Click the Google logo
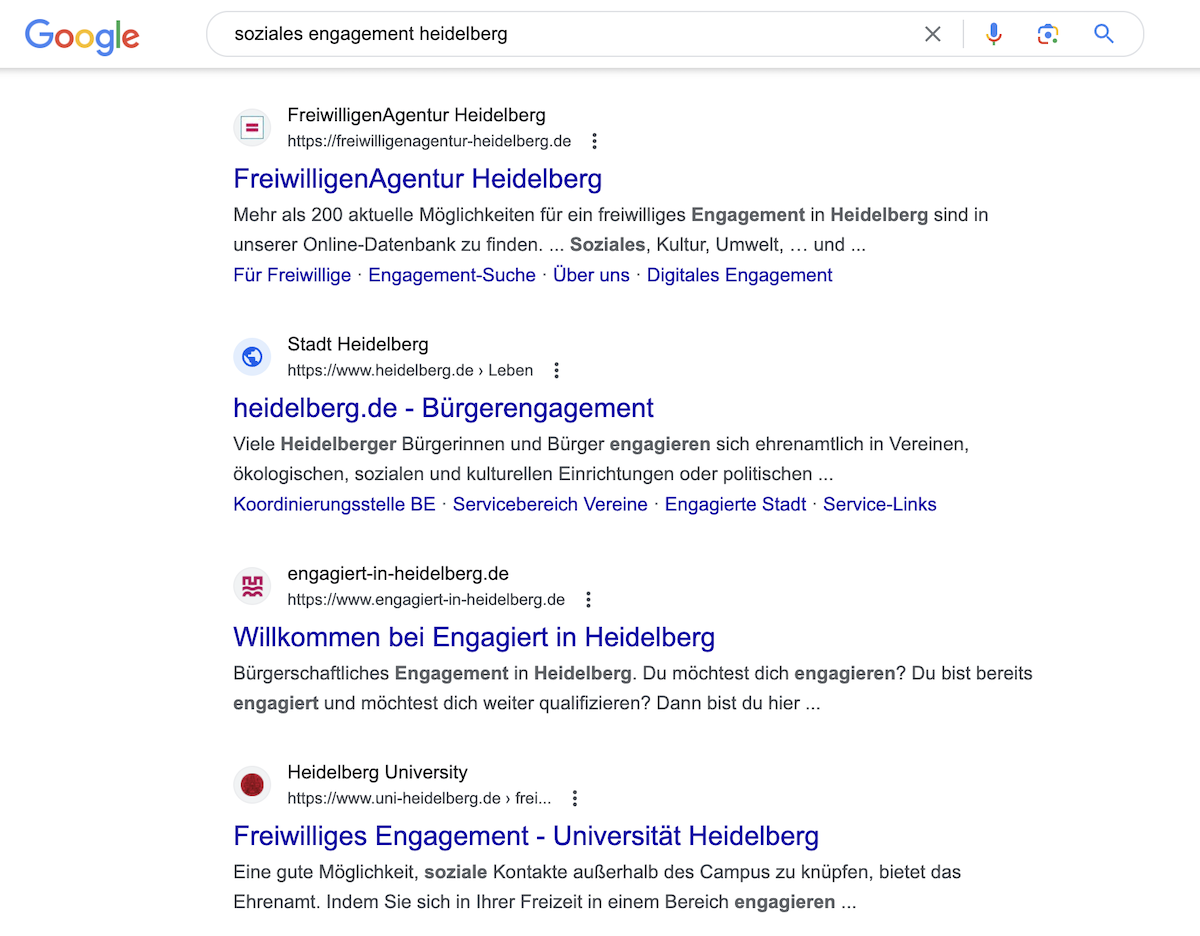Image resolution: width=1200 pixels, height=936 pixels. coord(82,36)
